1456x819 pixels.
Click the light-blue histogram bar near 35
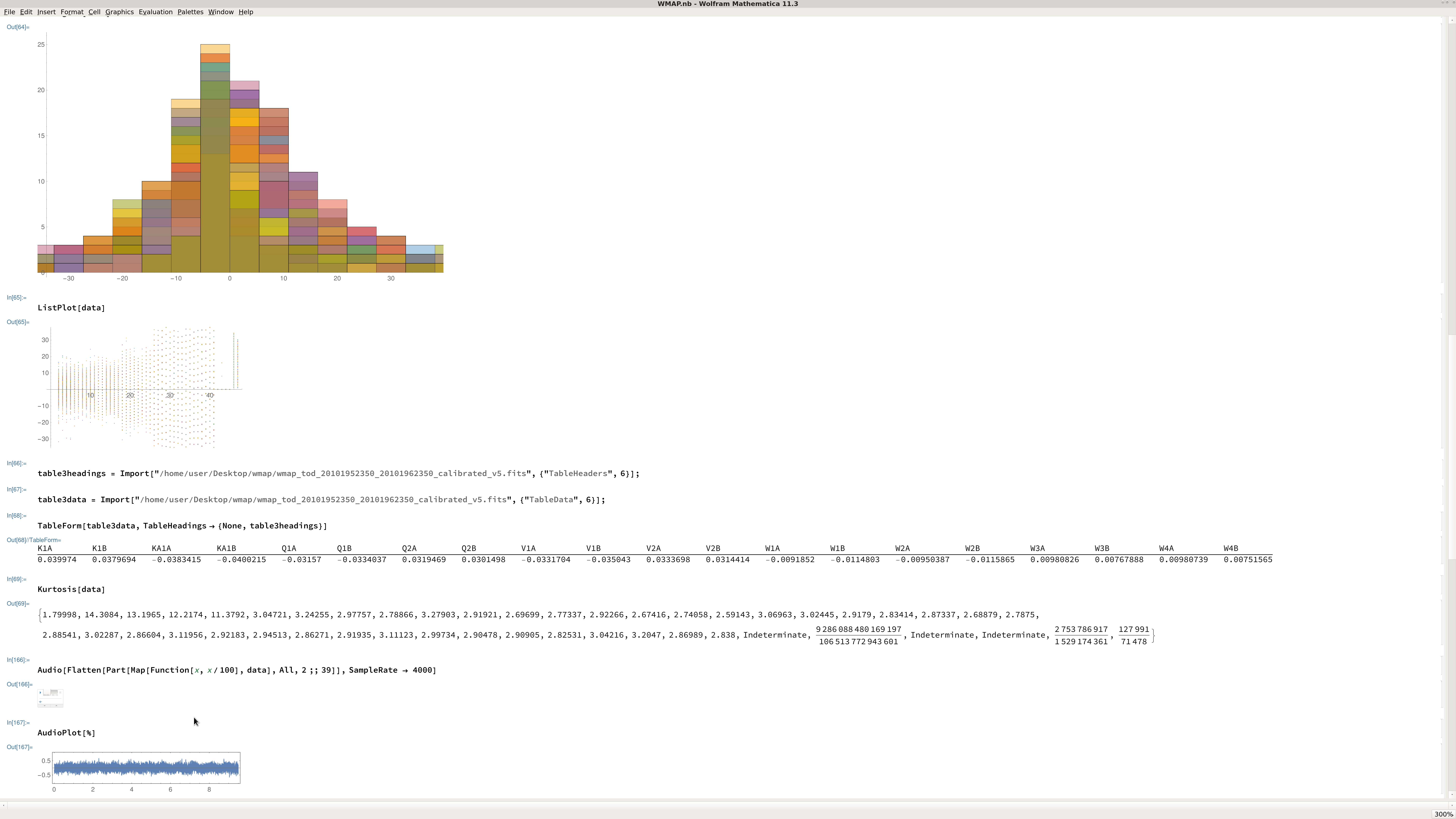420,249
